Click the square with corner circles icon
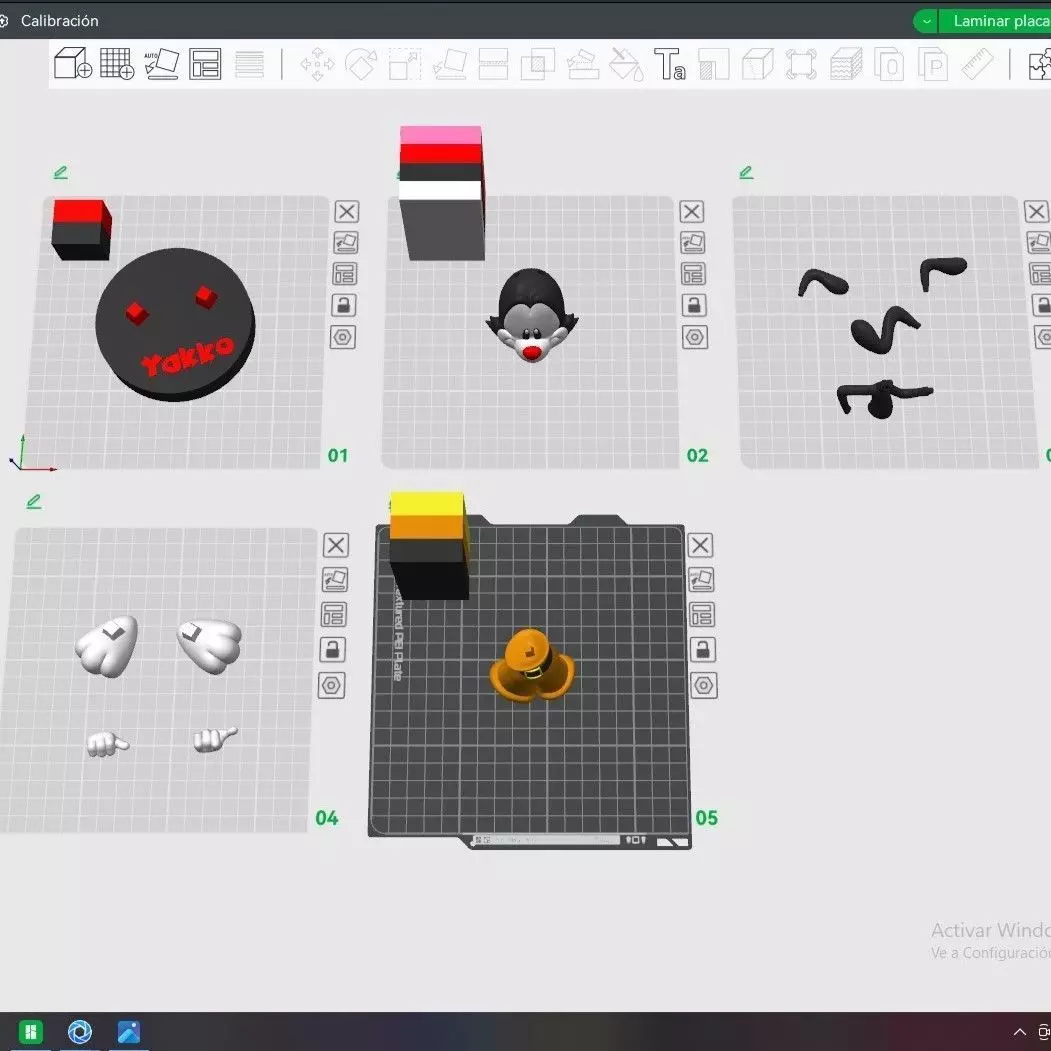Image resolution: width=1051 pixels, height=1051 pixels. (x=801, y=64)
